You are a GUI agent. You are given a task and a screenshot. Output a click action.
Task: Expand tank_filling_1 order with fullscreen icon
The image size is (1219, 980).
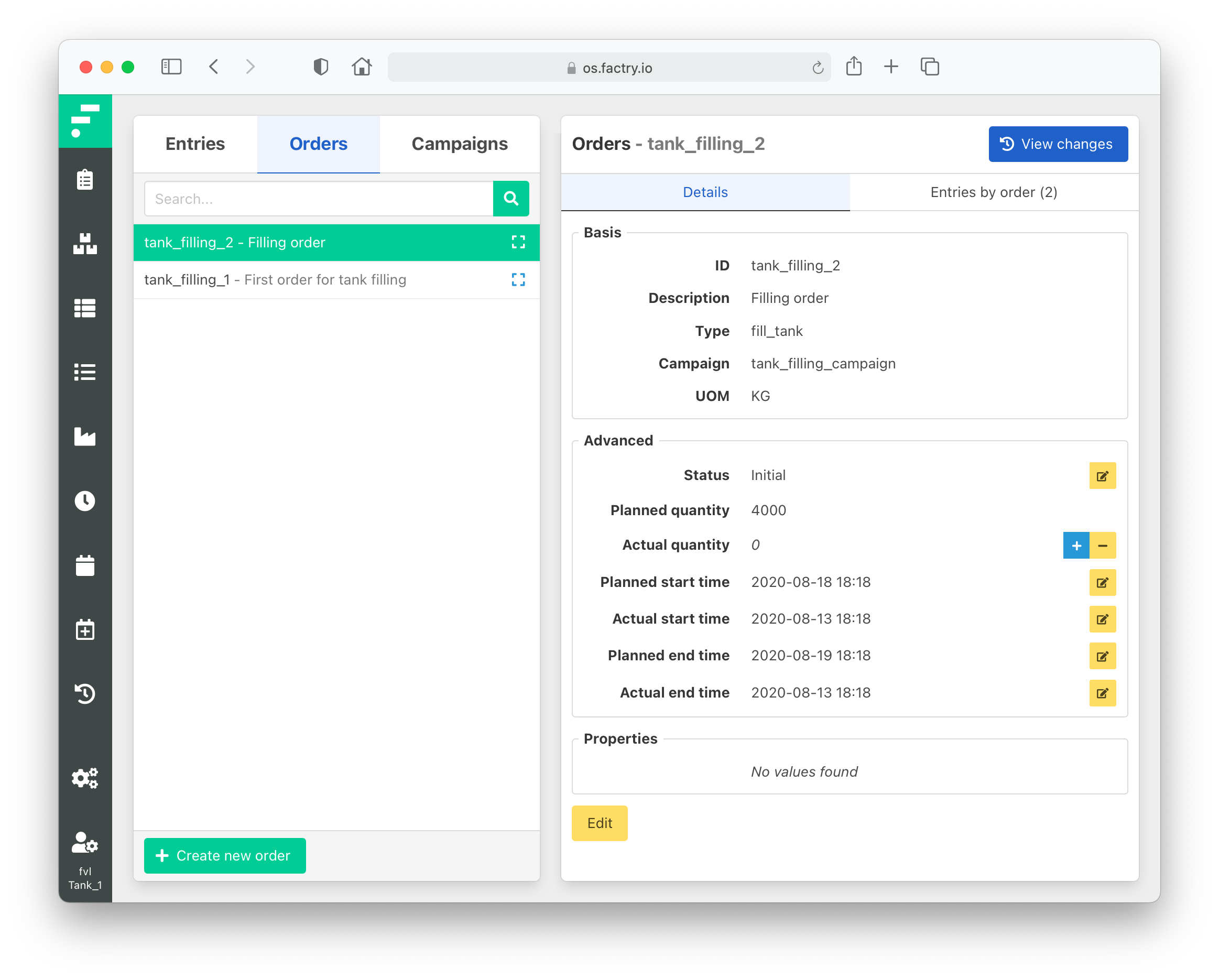pyautogui.click(x=518, y=279)
